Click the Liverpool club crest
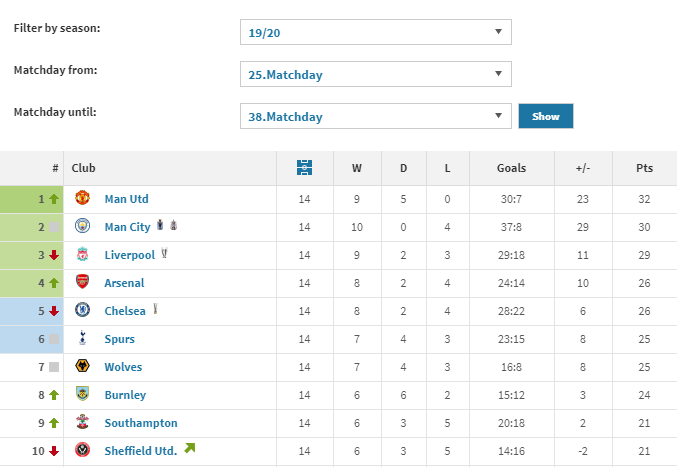This screenshot has width=677, height=467. pyautogui.click(x=83, y=255)
